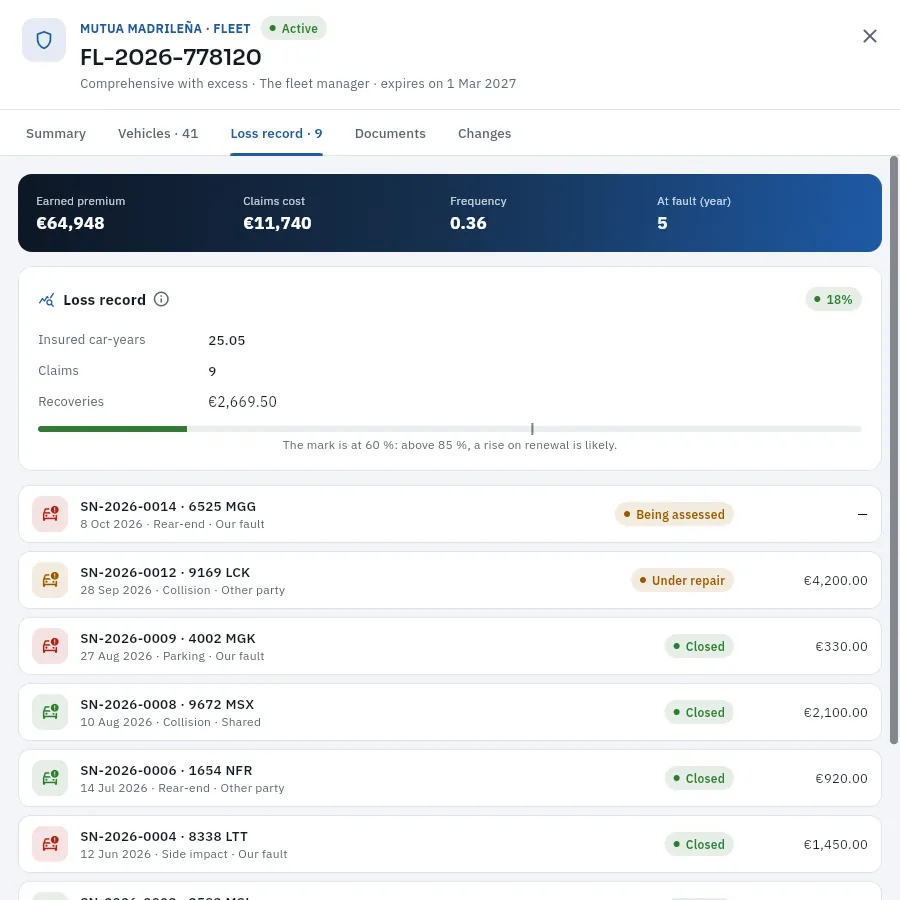Image resolution: width=900 pixels, height=900 pixels.
Task: Switch to the Summary tab
Action: tap(56, 133)
